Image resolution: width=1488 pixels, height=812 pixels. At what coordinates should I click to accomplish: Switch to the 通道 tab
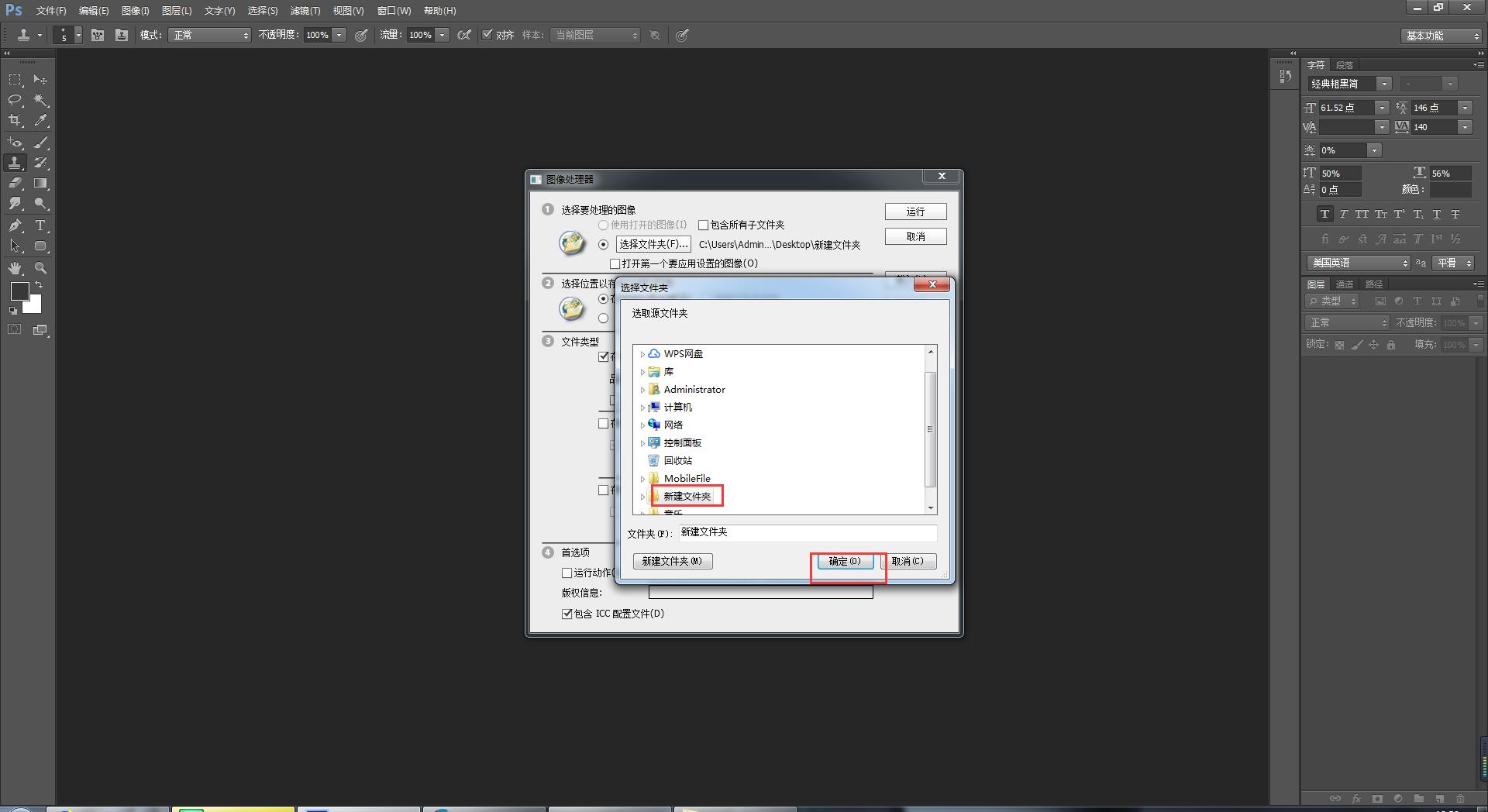(x=1345, y=284)
